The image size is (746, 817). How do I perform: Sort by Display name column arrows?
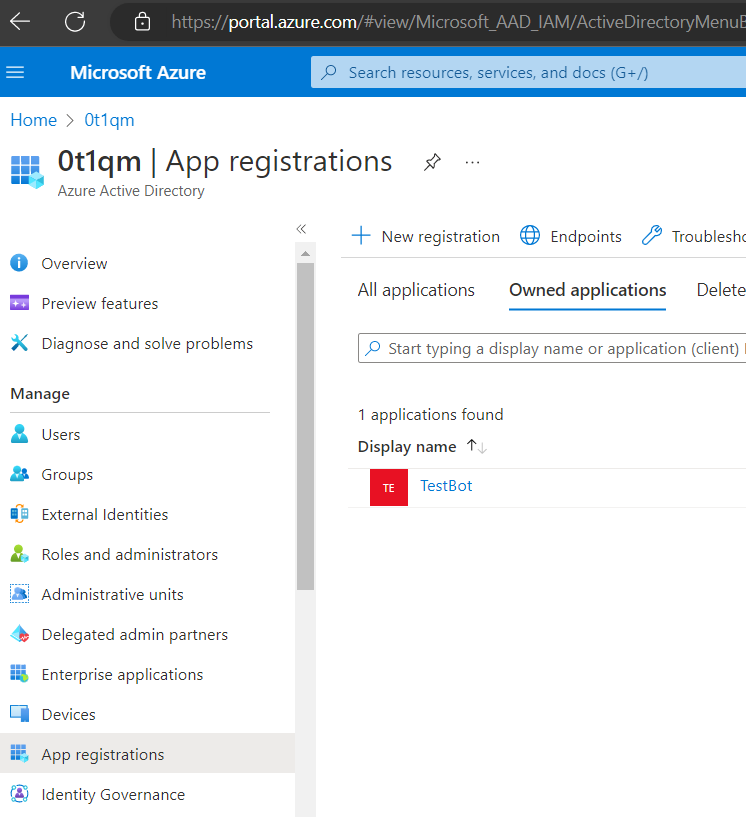pyautogui.click(x=476, y=447)
